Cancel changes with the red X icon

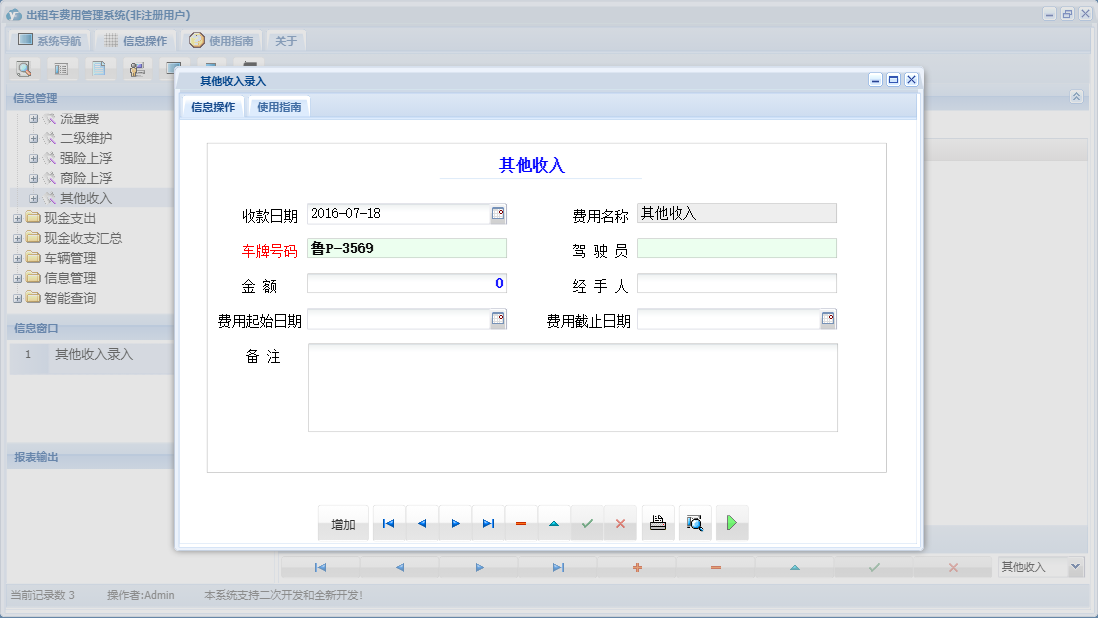point(621,522)
